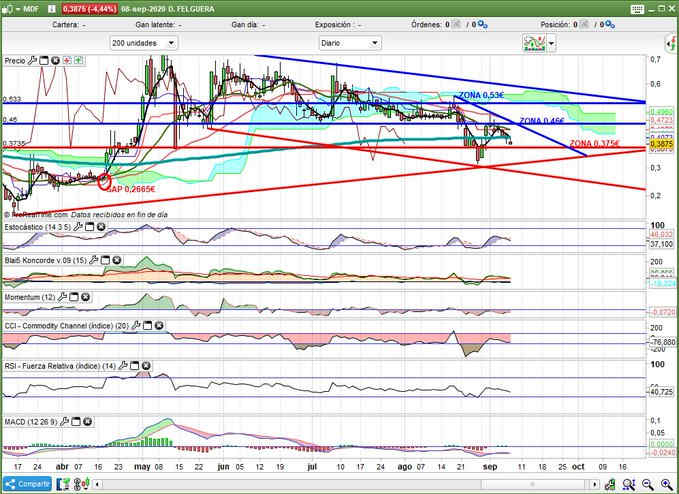Click the scroll right arrow of chart scrollbar
Screen dimensions: 679x494
click(596, 484)
